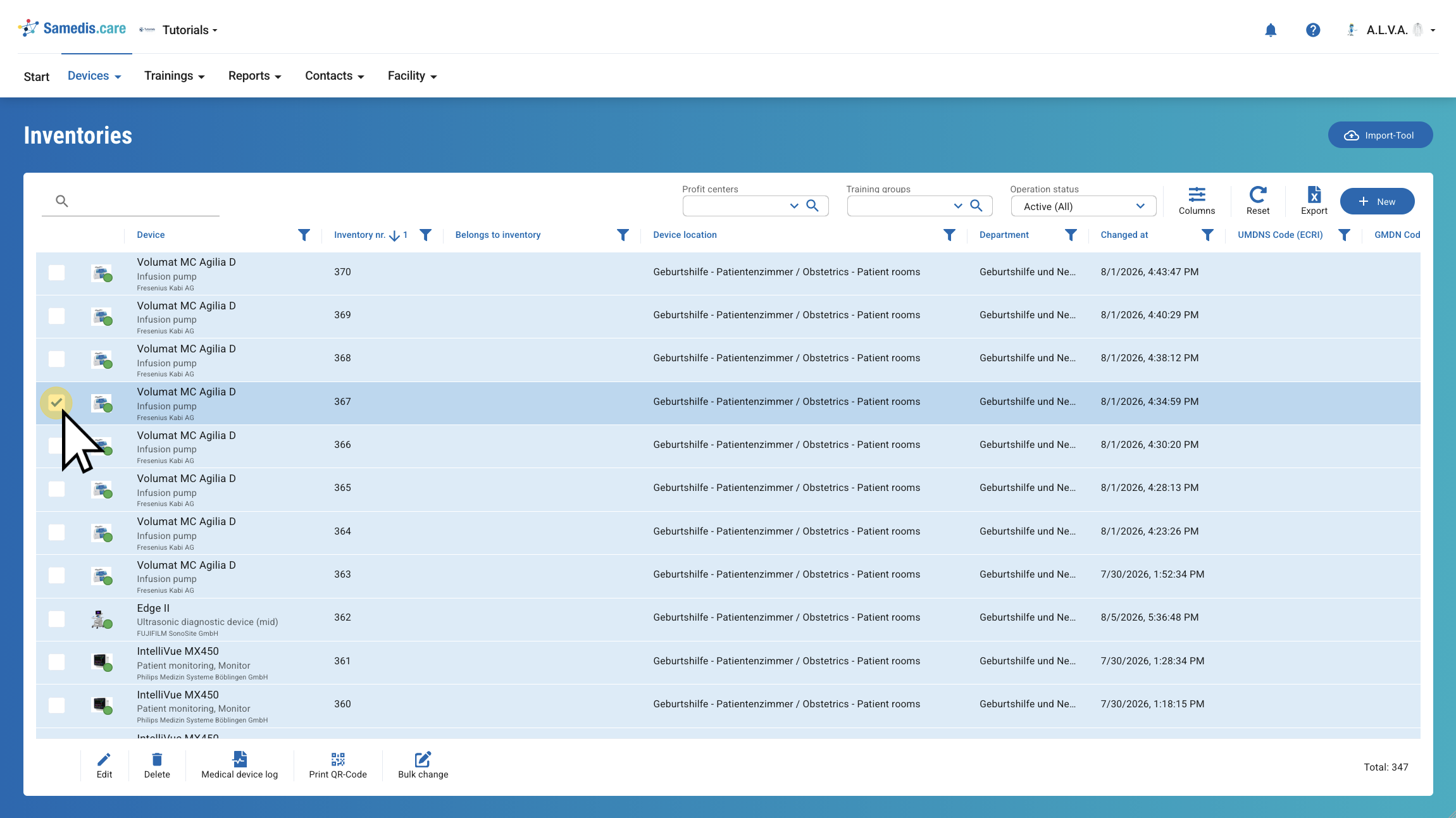Expand the Training groups dropdown

pyautogui.click(x=958, y=206)
